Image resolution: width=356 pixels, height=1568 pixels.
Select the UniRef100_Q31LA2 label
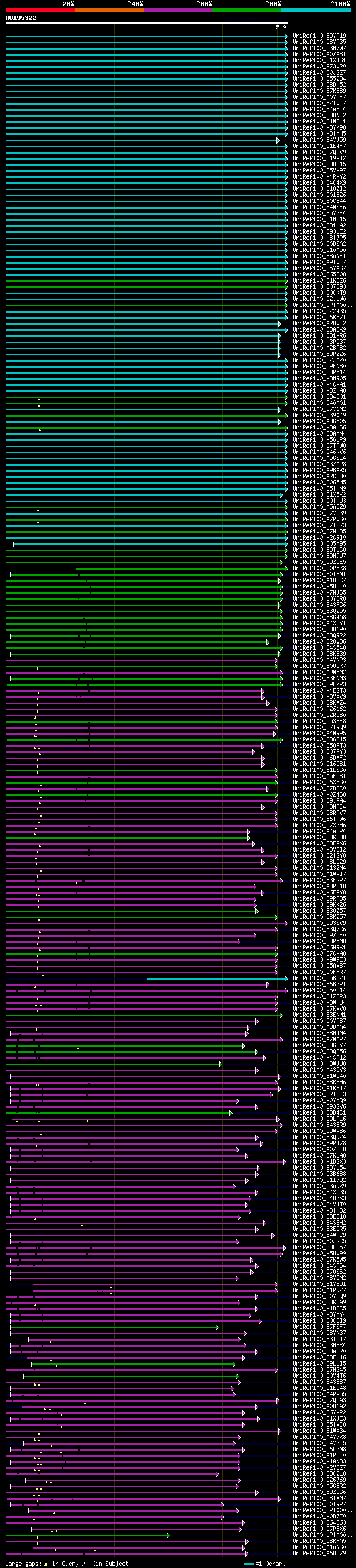(319, 225)
